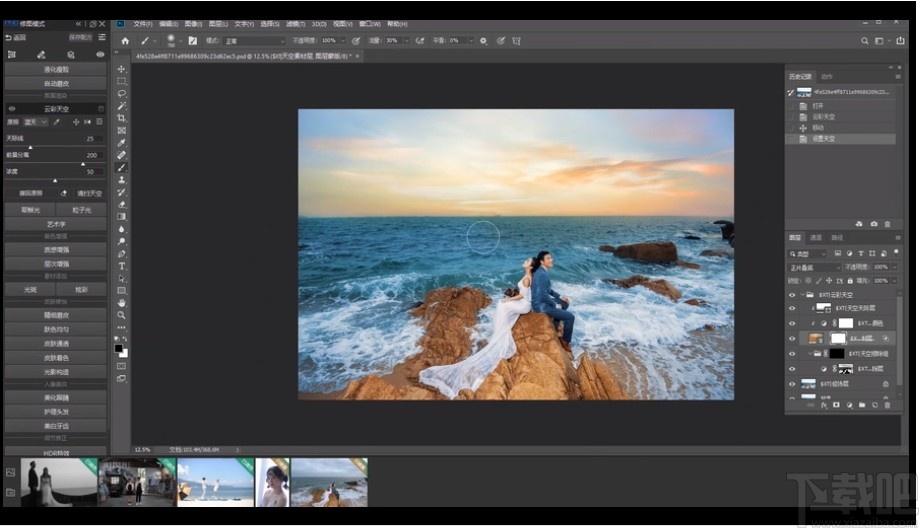This screenshot has height=528, width=921.
Task: Click the first wide button in plugin panel
Action: (x=56, y=69)
